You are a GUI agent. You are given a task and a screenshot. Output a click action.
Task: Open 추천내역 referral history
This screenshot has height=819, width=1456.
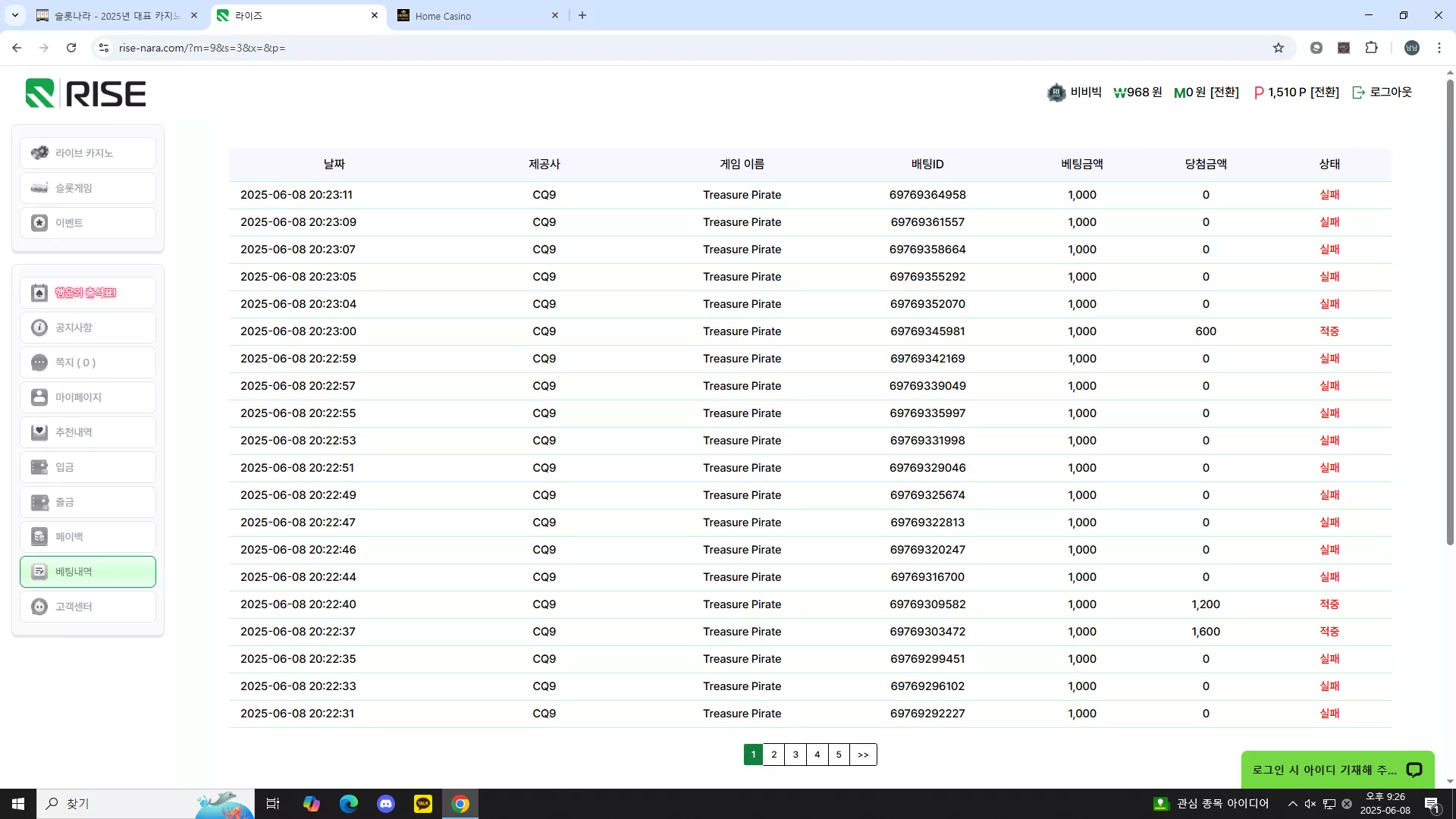(88, 432)
